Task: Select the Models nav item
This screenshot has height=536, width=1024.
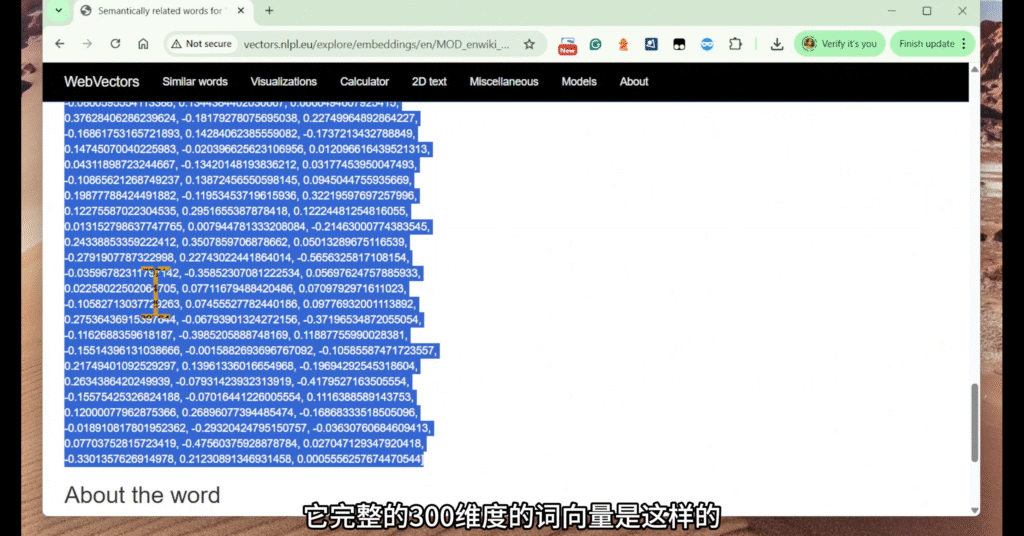Action: [578, 82]
